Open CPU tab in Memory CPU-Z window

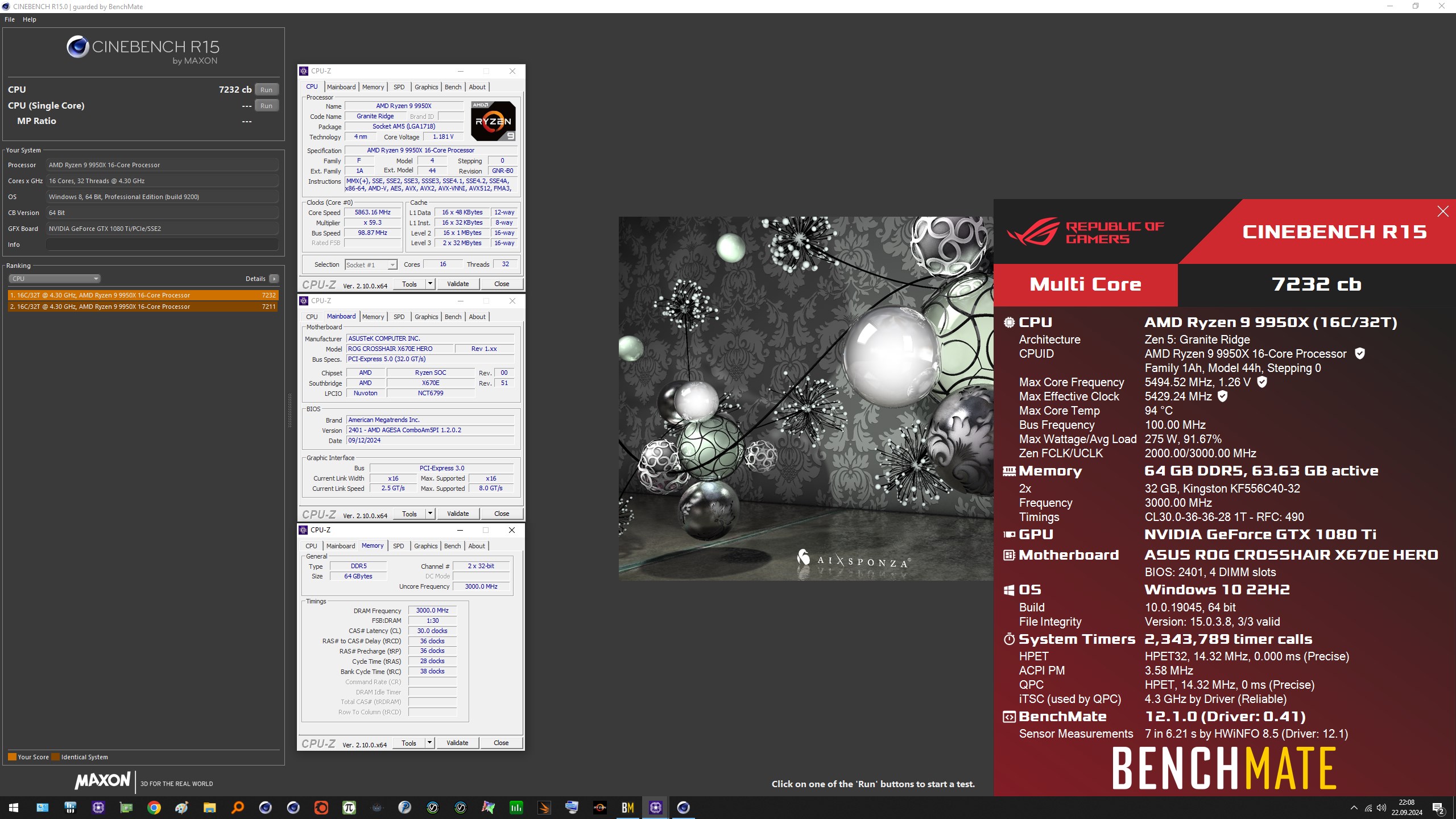[311, 546]
